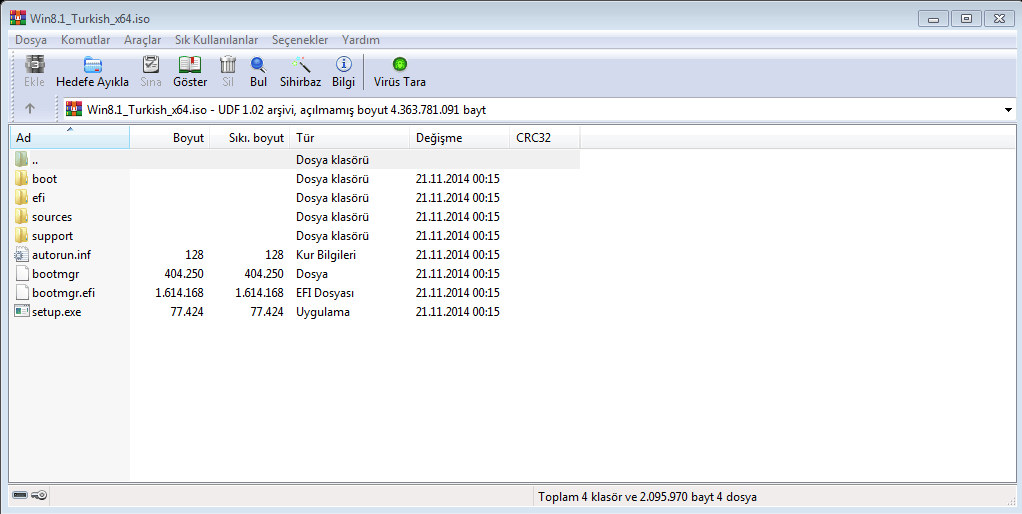The height and width of the screenshot is (514, 1022).
Task: Click the date cell of setup.exe
Action: [458, 311]
